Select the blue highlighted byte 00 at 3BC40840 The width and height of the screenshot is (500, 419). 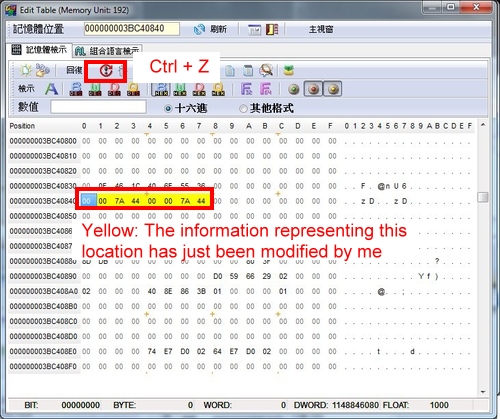88,201
